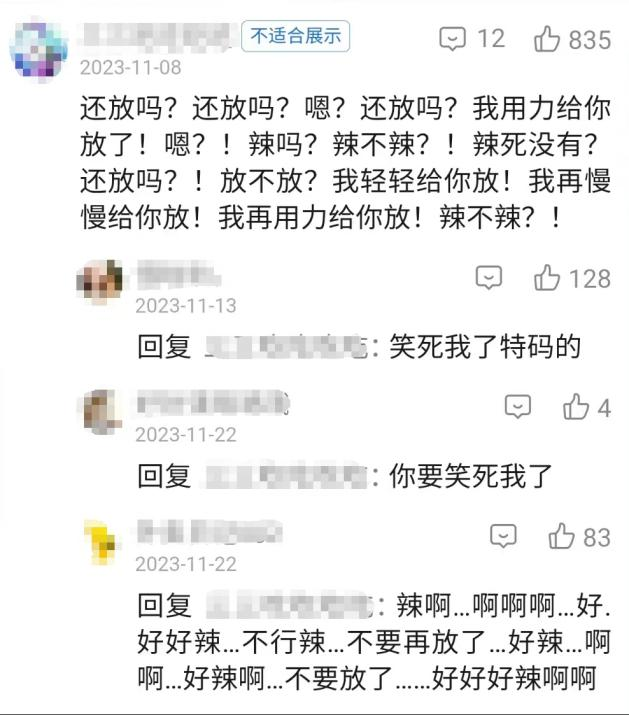
Task: Click the 2023-11-08 comment date
Action: pyautogui.click(x=130, y=67)
